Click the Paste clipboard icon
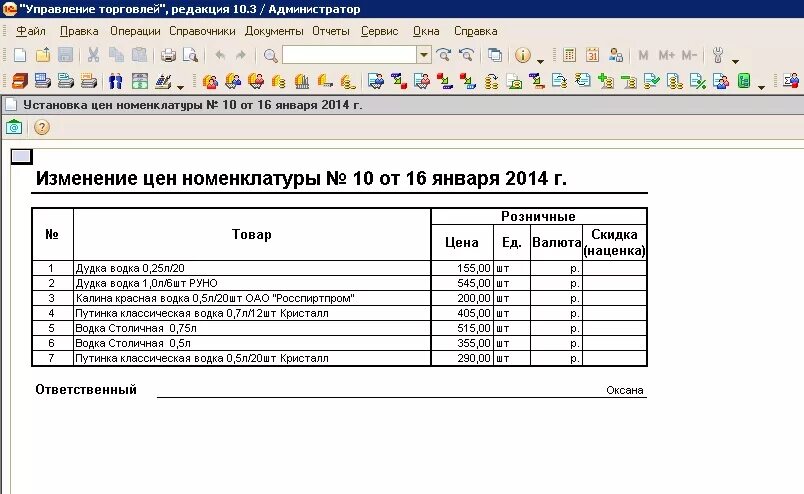The height and width of the screenshot is (494, 804). click(x=139, y=55)
